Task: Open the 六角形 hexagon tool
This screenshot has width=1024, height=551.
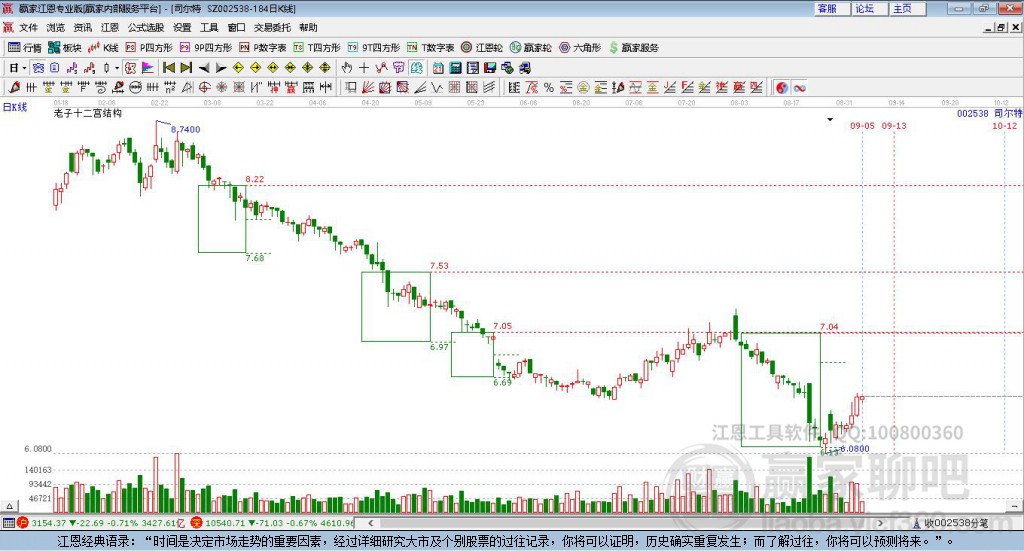Action: (580, 48)
